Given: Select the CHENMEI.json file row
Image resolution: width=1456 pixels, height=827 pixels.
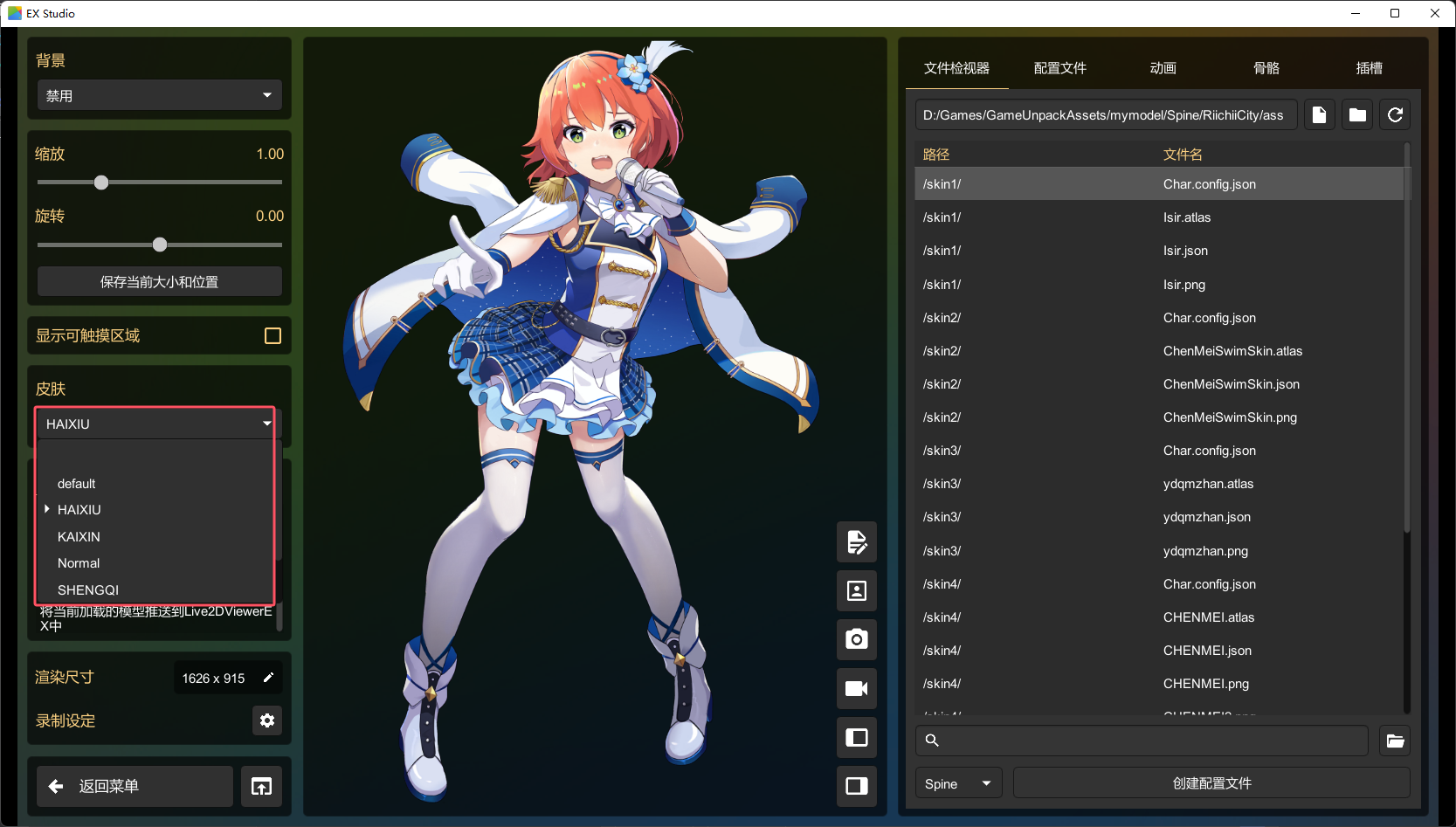Looking at the screenshot, I should 1158,651.
